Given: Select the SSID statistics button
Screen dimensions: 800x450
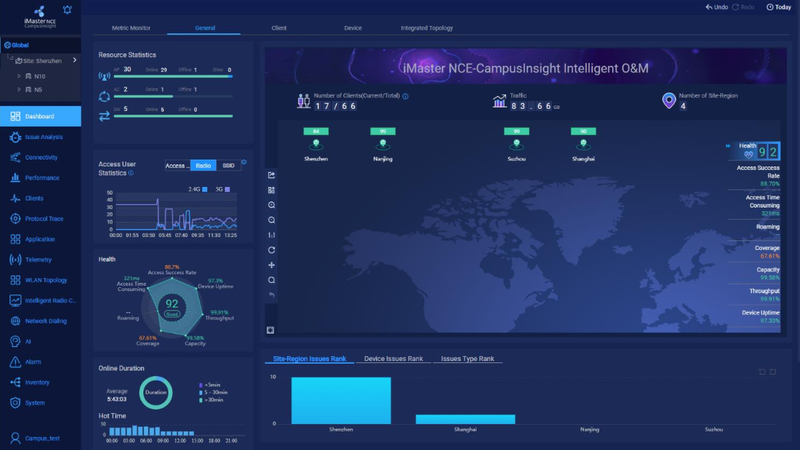Looking at the screenshot, I should 229,165.
